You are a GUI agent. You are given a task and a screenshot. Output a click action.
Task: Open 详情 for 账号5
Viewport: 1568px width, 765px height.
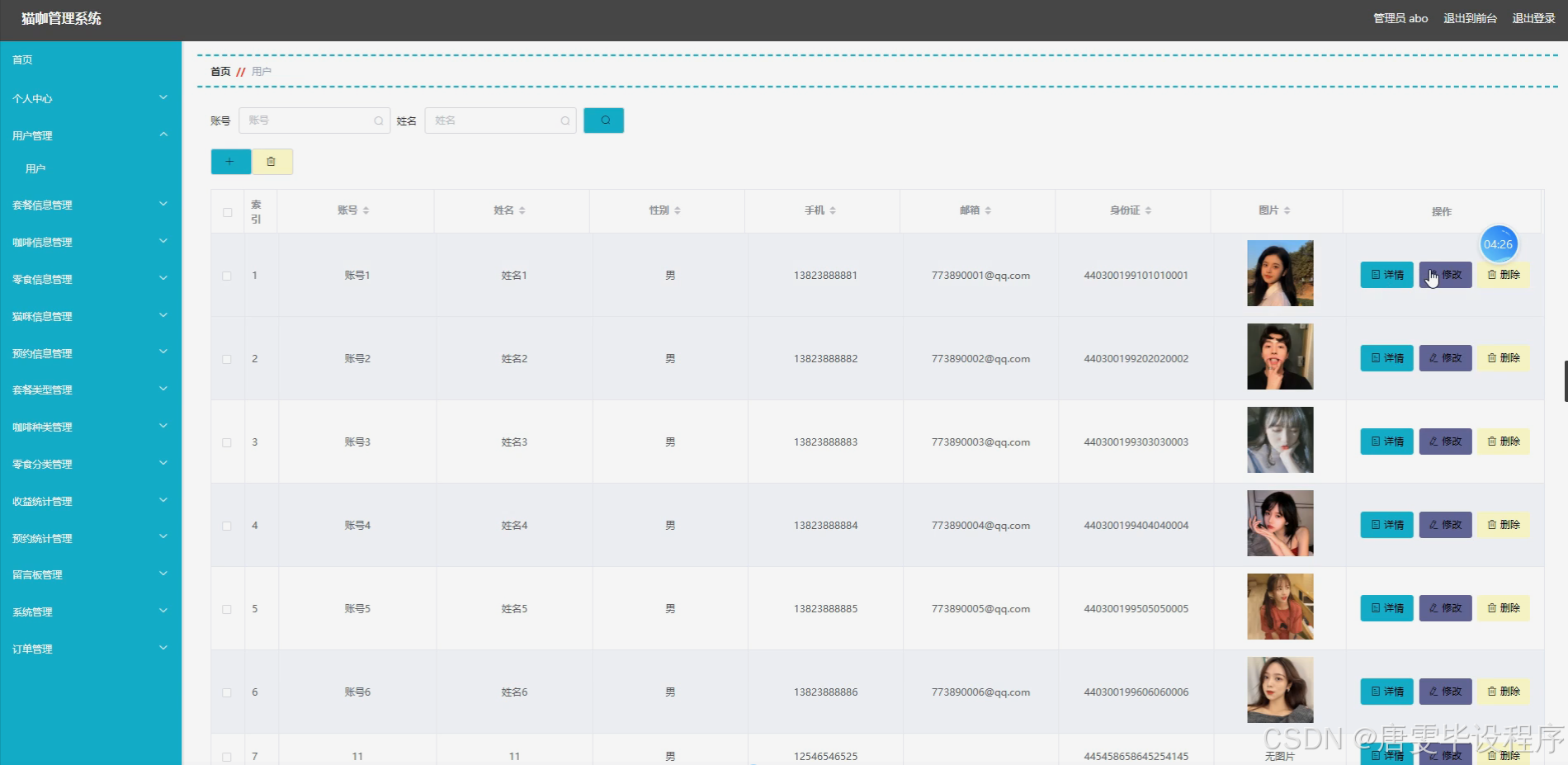click(x=1386, y=608)
